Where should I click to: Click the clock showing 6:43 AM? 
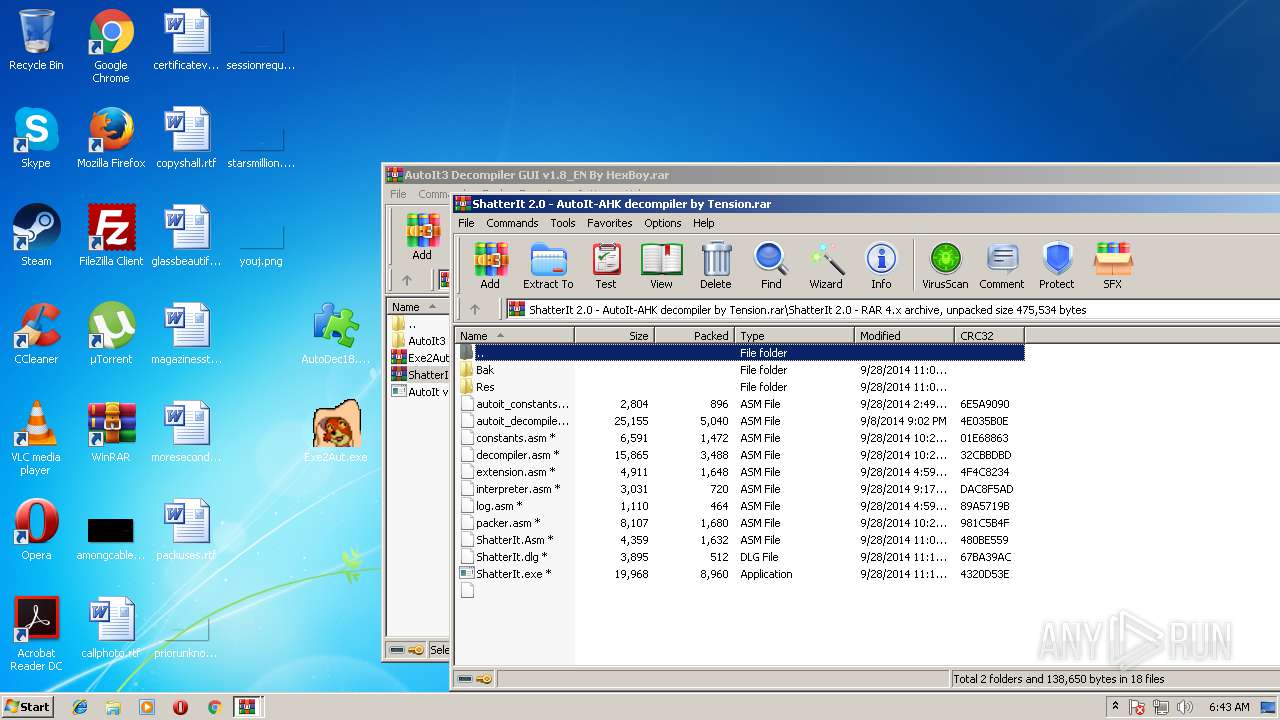[1228, 707]
